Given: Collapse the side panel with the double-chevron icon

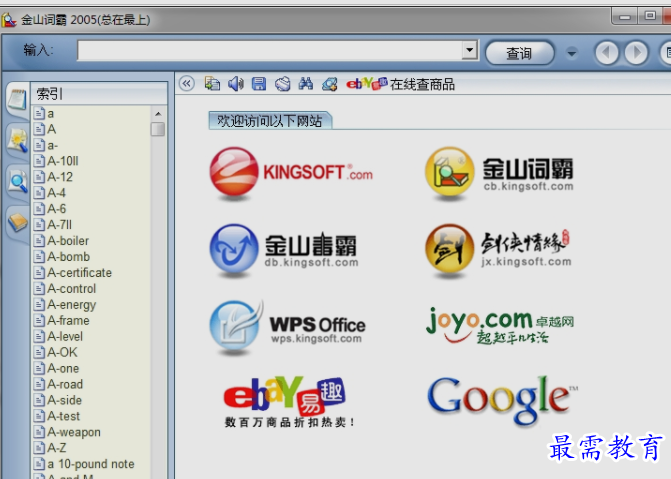Looking at the screenshot, I should pos(187,83).
